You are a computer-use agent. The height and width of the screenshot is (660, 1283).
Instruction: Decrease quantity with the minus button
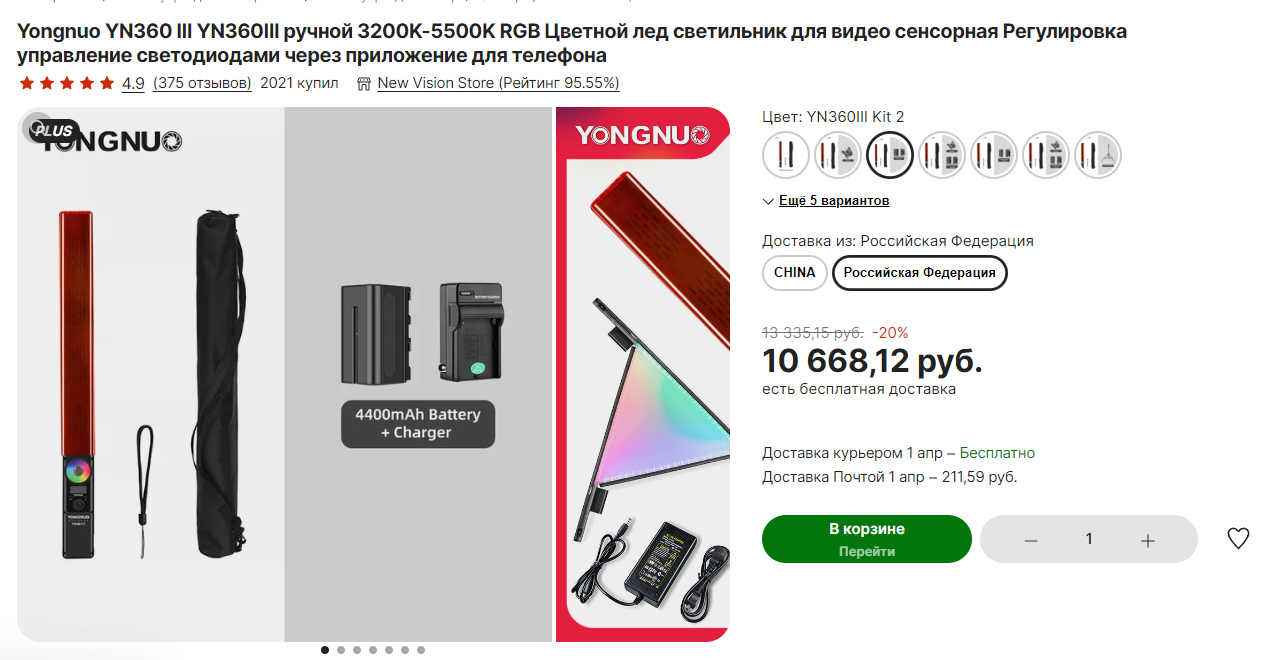coord(1031,540)
